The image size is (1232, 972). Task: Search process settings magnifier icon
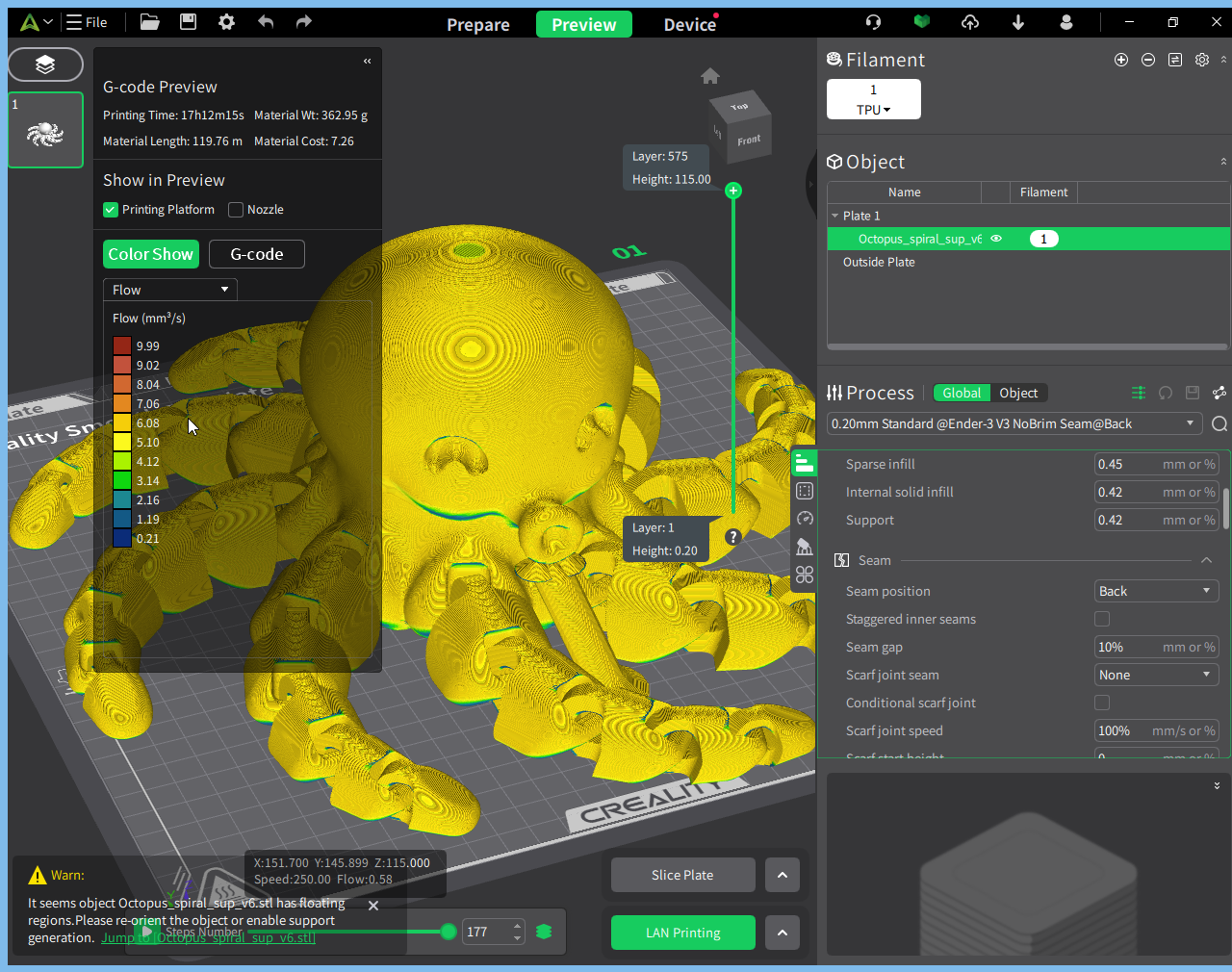[x=1219, y=424]
